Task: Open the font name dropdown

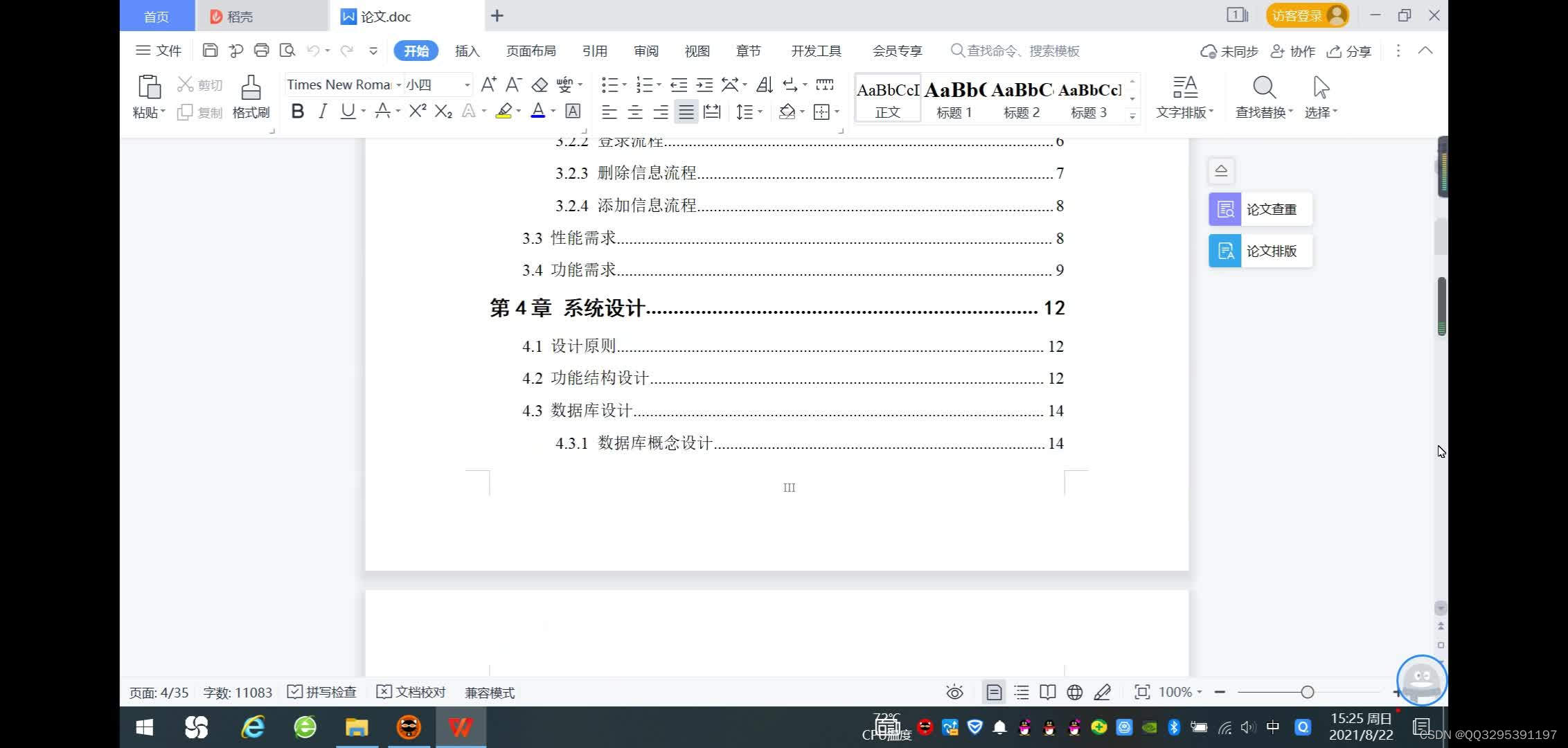Action: [398, 84]
